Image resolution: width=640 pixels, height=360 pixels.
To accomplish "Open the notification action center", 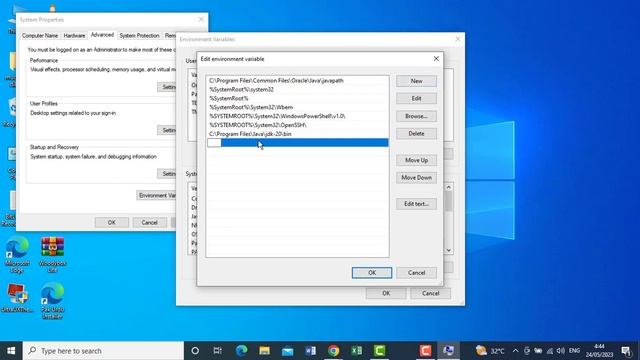I will (x=626, y=351).
